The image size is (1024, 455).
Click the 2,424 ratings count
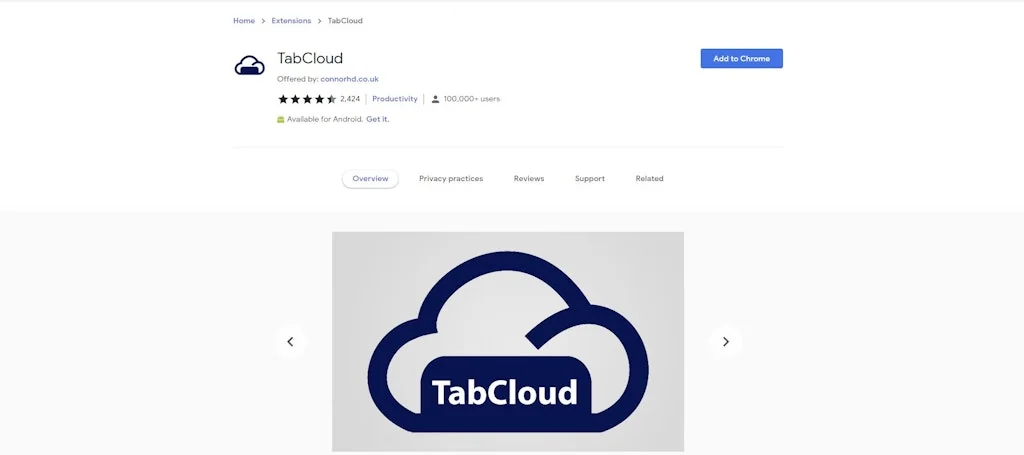pyautogui.click(x=350, y=99)
